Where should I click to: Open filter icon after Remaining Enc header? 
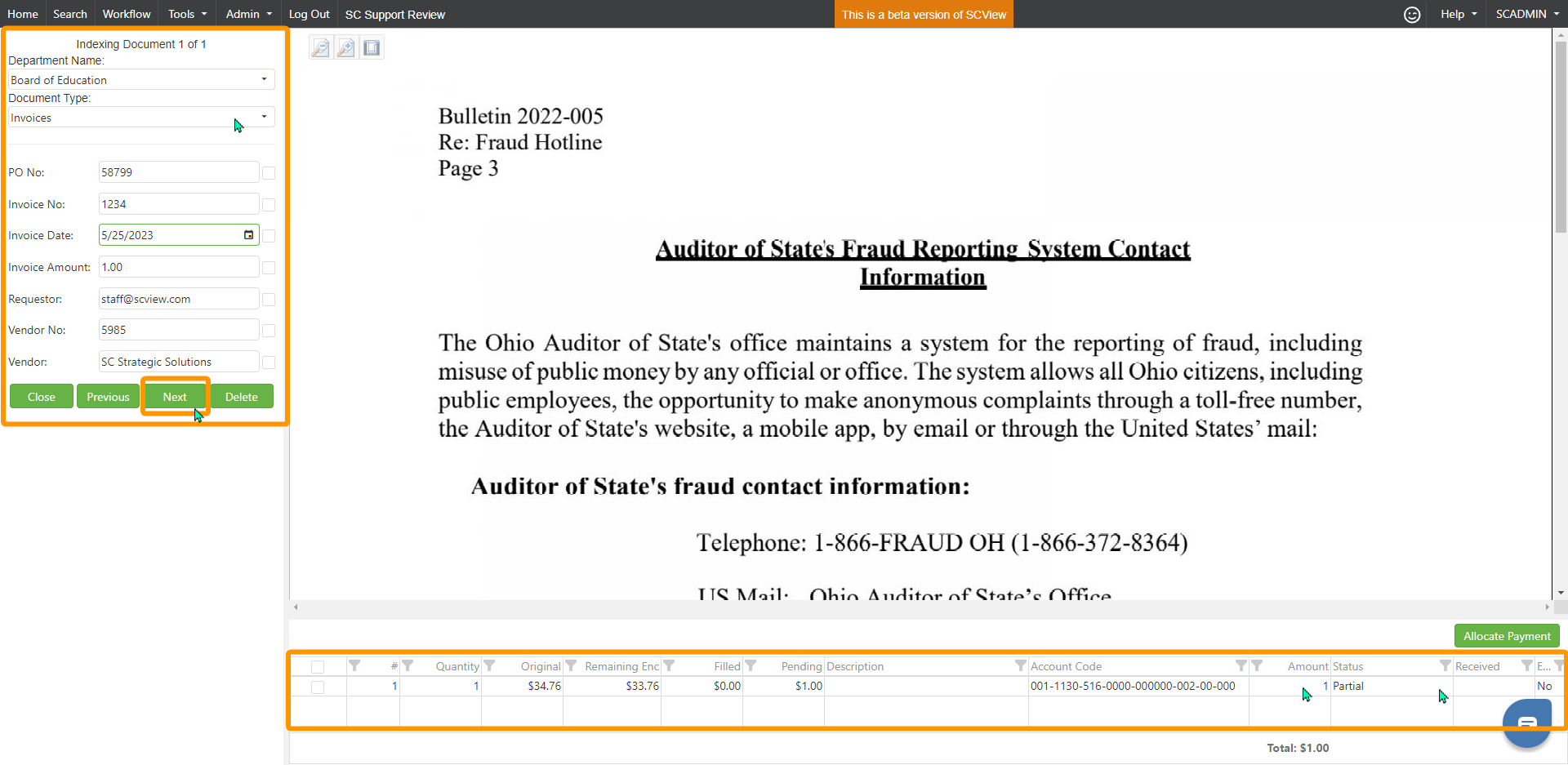[x=669, y=666]
